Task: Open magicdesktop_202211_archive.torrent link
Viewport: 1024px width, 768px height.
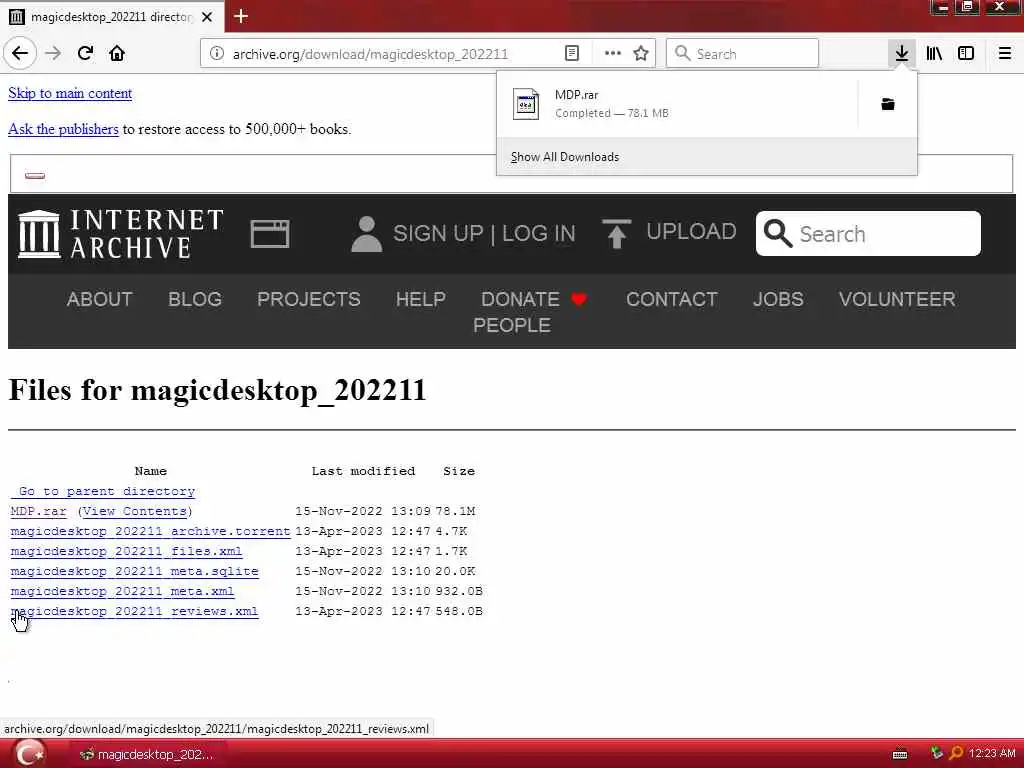Action: click(150, 532)
